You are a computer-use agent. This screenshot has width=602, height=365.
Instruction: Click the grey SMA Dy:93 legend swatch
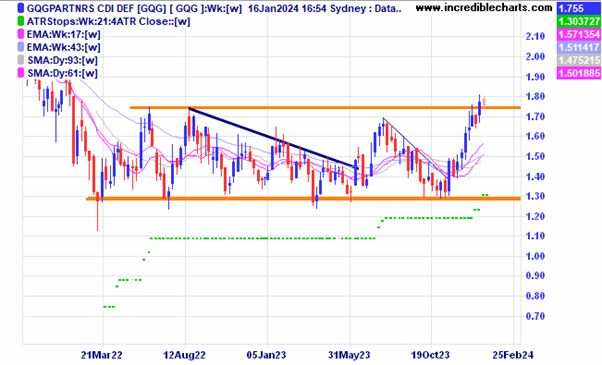point(21,60)
